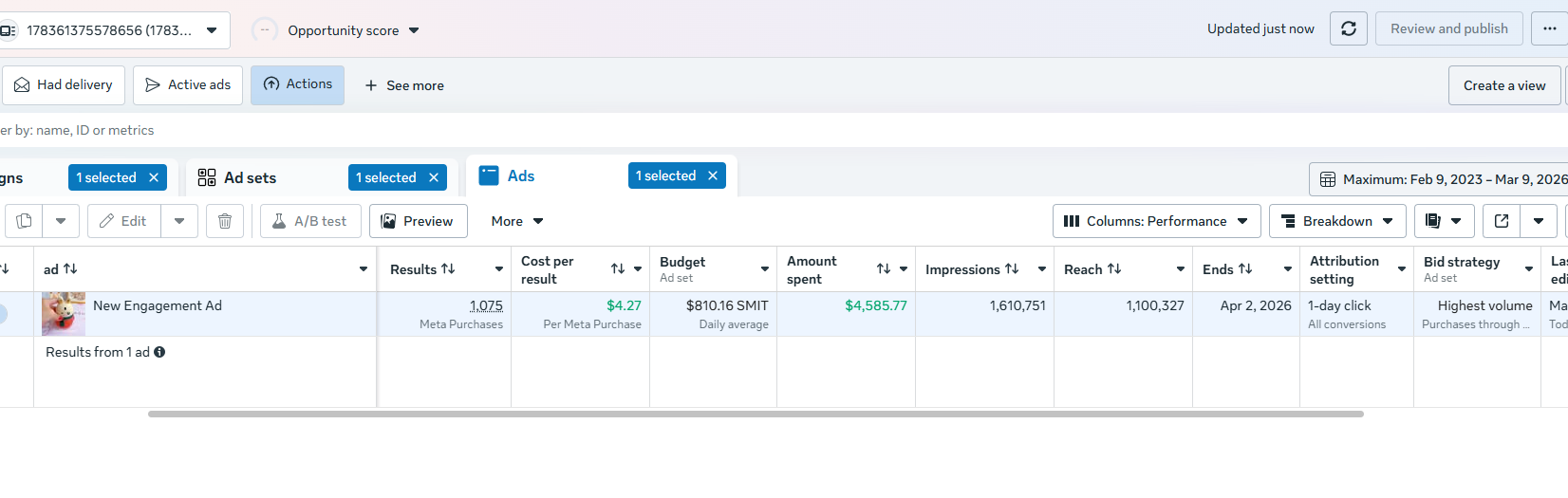Viewport: 1568px width, 498px height.
Task: Click the info icon beside Results from 1 ad
Action: [x=159, y=352]
